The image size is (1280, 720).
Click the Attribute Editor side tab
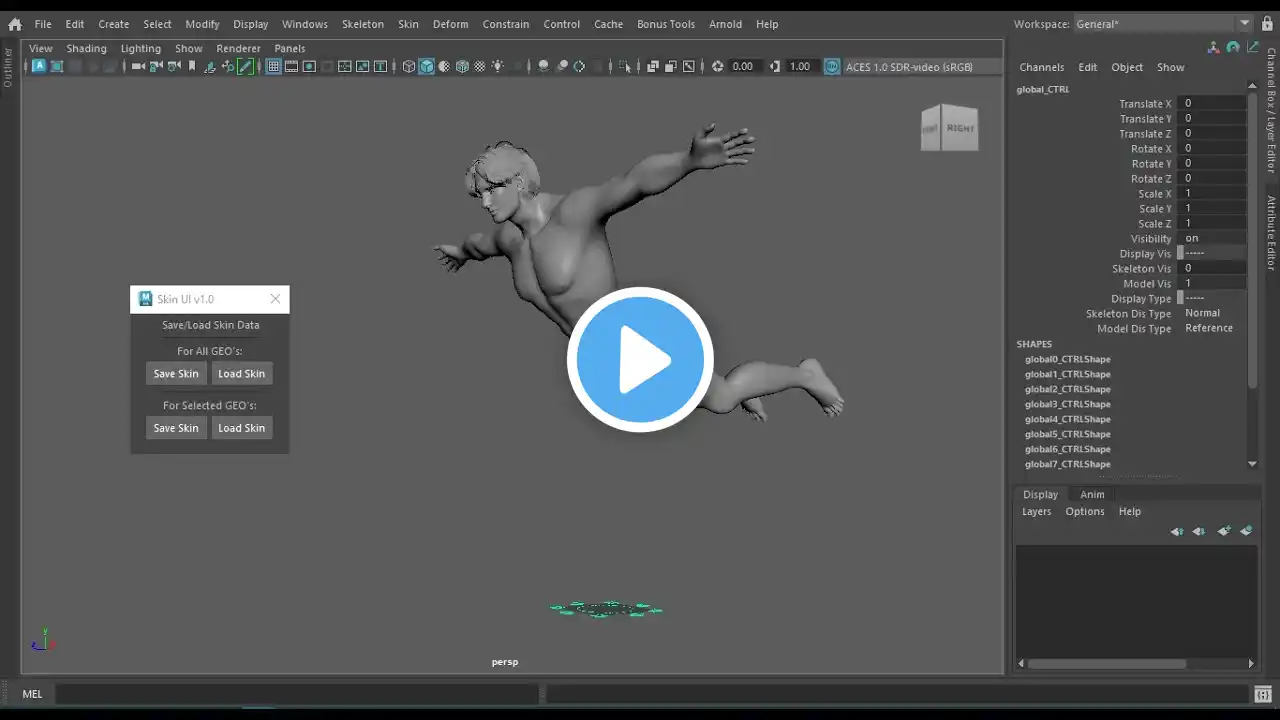point(1271,233)
